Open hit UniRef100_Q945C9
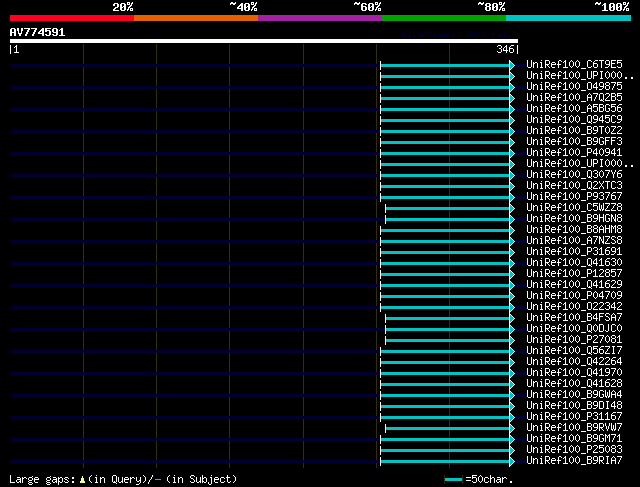Viewport: 640px width, 487px height. (574, 120)
